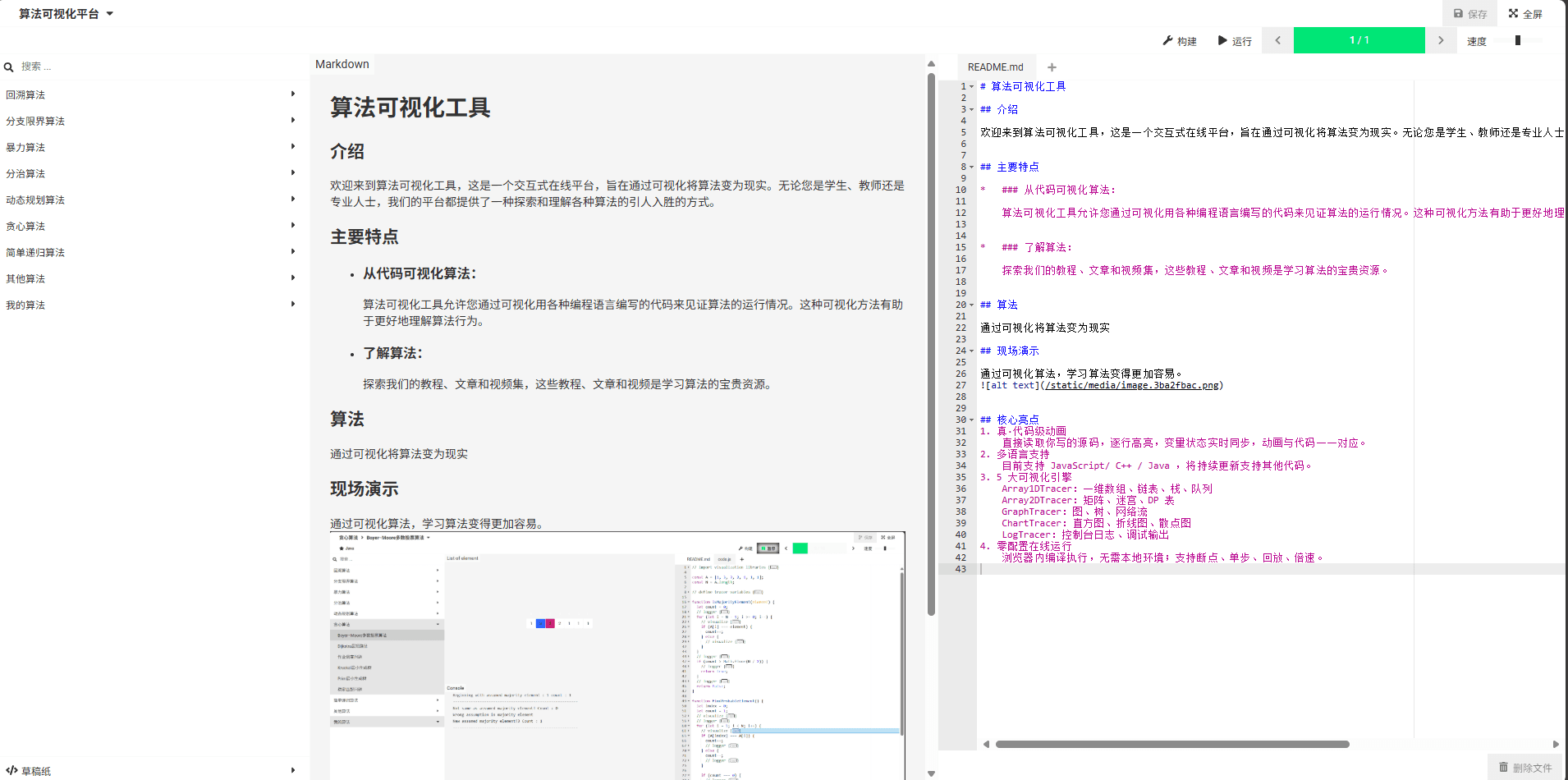Click the delete file trash icon

coord(1503,768)
